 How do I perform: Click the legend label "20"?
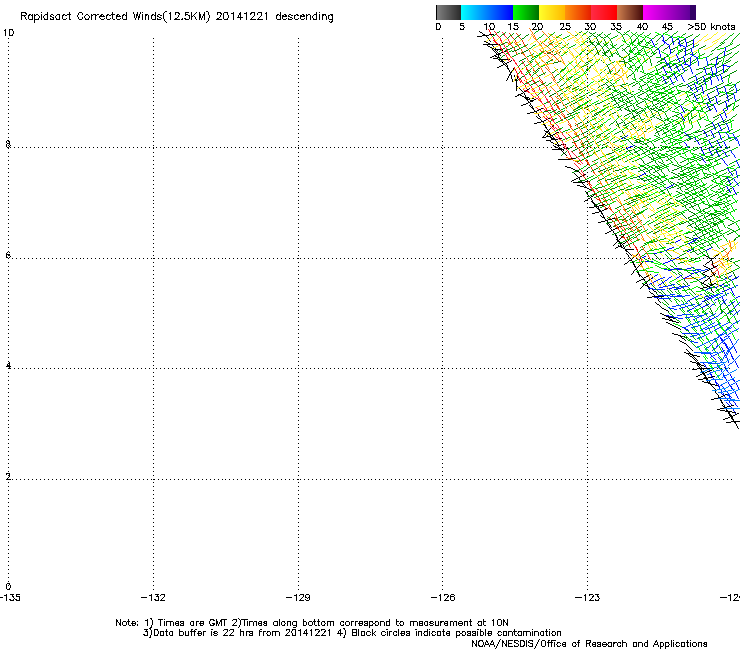(x=537, y=27)
